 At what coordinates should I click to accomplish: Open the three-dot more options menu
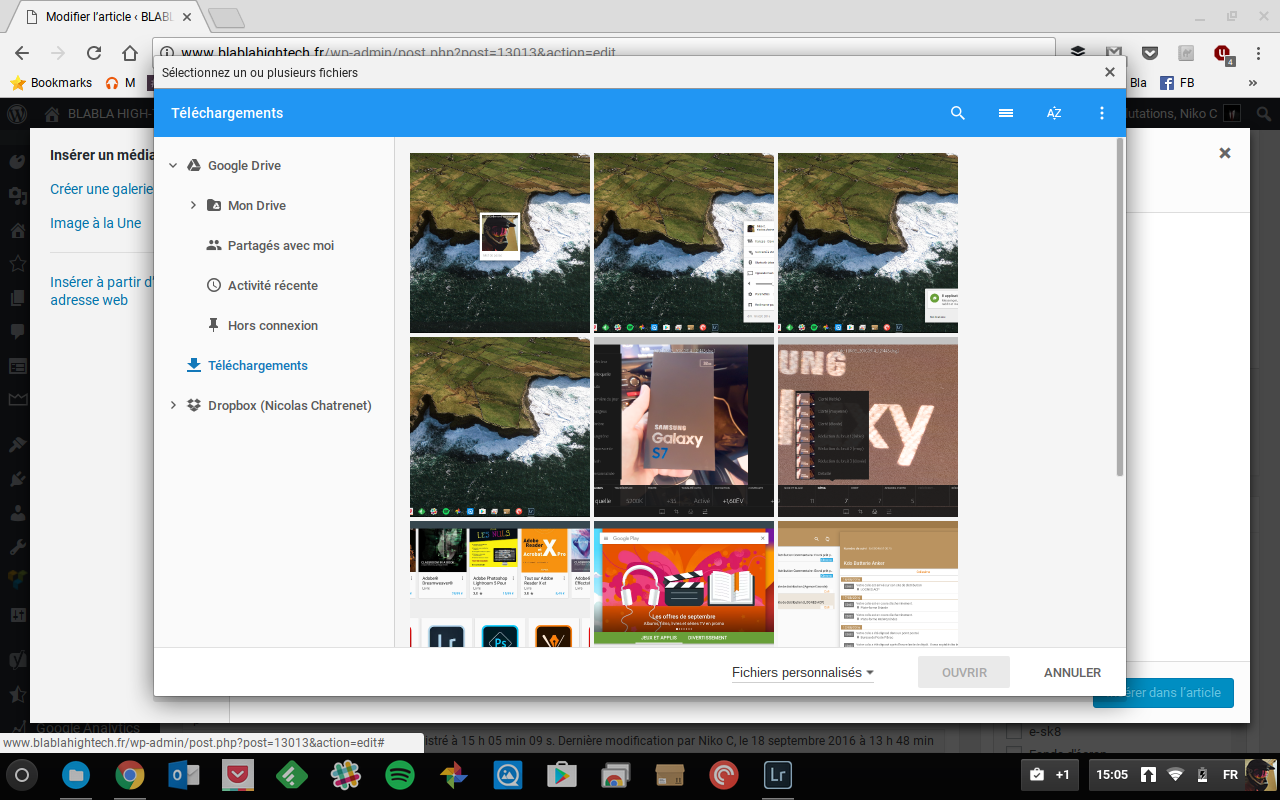(1102, 113)
